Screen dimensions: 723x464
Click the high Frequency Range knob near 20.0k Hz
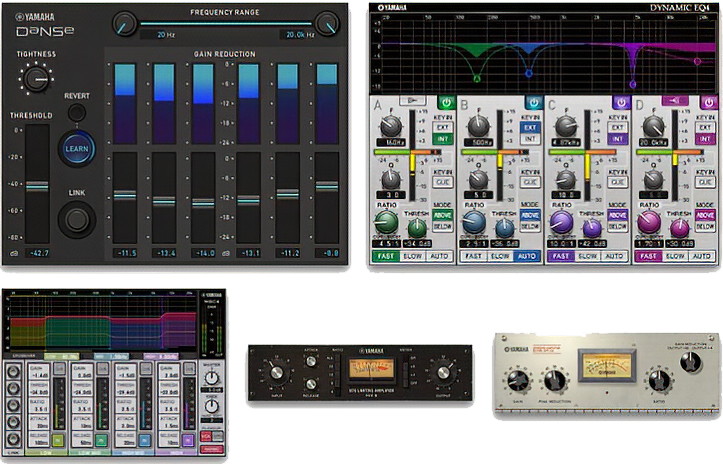click(326, 23)
